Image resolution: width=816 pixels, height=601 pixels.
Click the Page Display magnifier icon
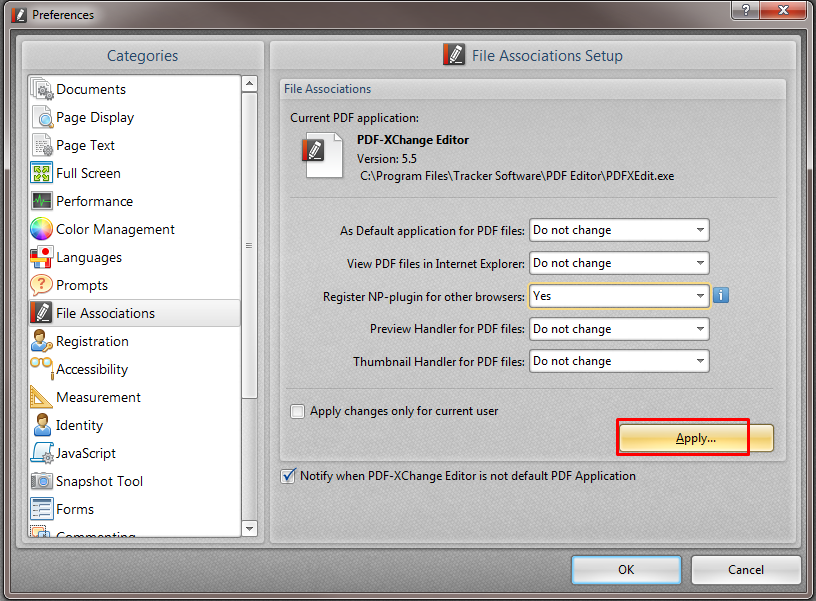(42, 117)
